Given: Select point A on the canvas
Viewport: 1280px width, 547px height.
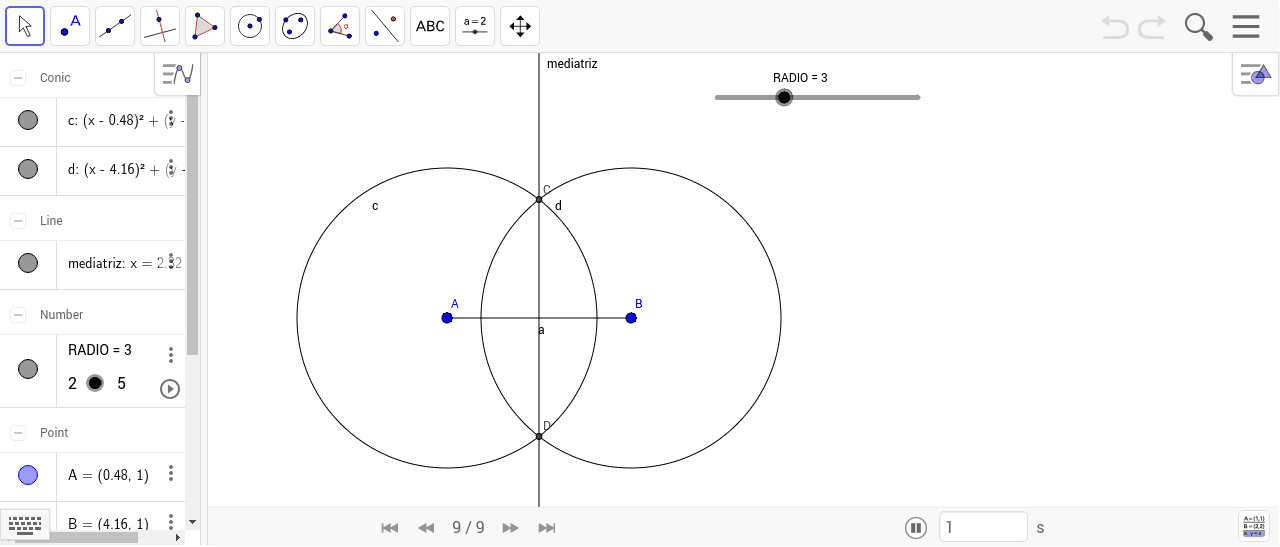Looking at the screenshot, I should pos(447,318).
